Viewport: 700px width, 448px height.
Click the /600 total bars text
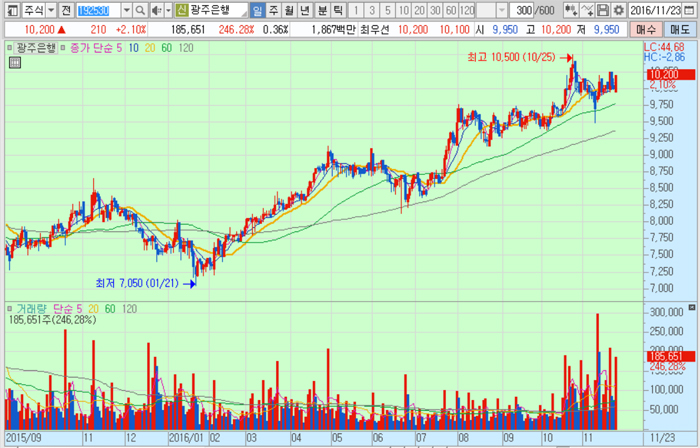pos(544,10)
